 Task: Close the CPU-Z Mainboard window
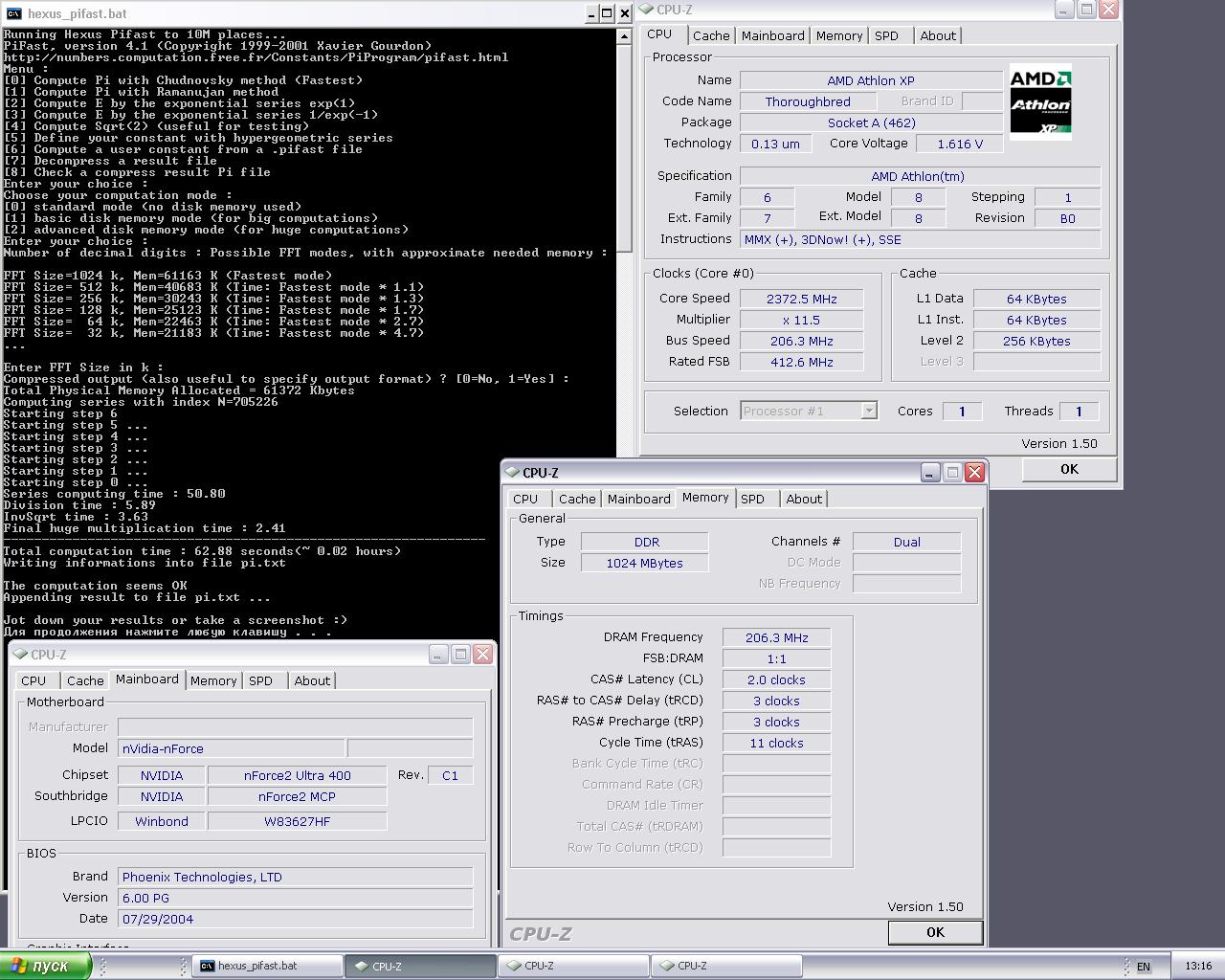point(482,654)
